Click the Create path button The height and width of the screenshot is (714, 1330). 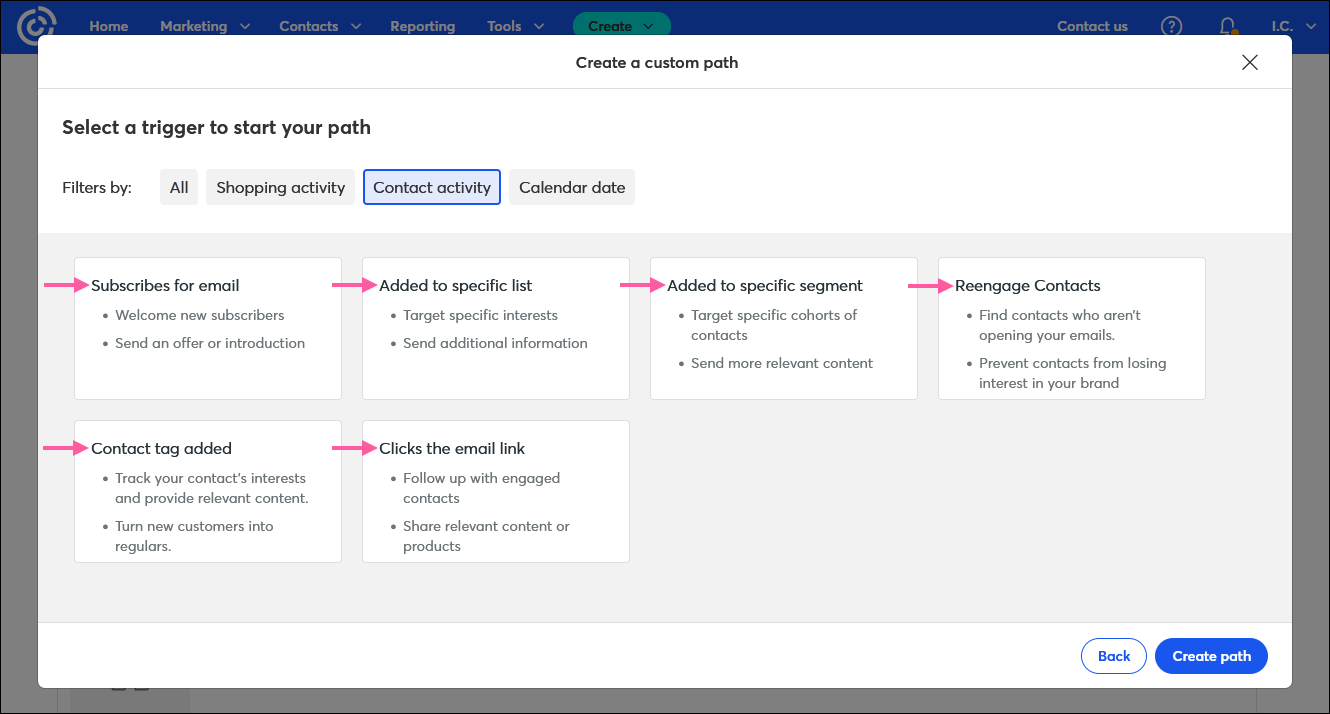[x=1211, y=656]
